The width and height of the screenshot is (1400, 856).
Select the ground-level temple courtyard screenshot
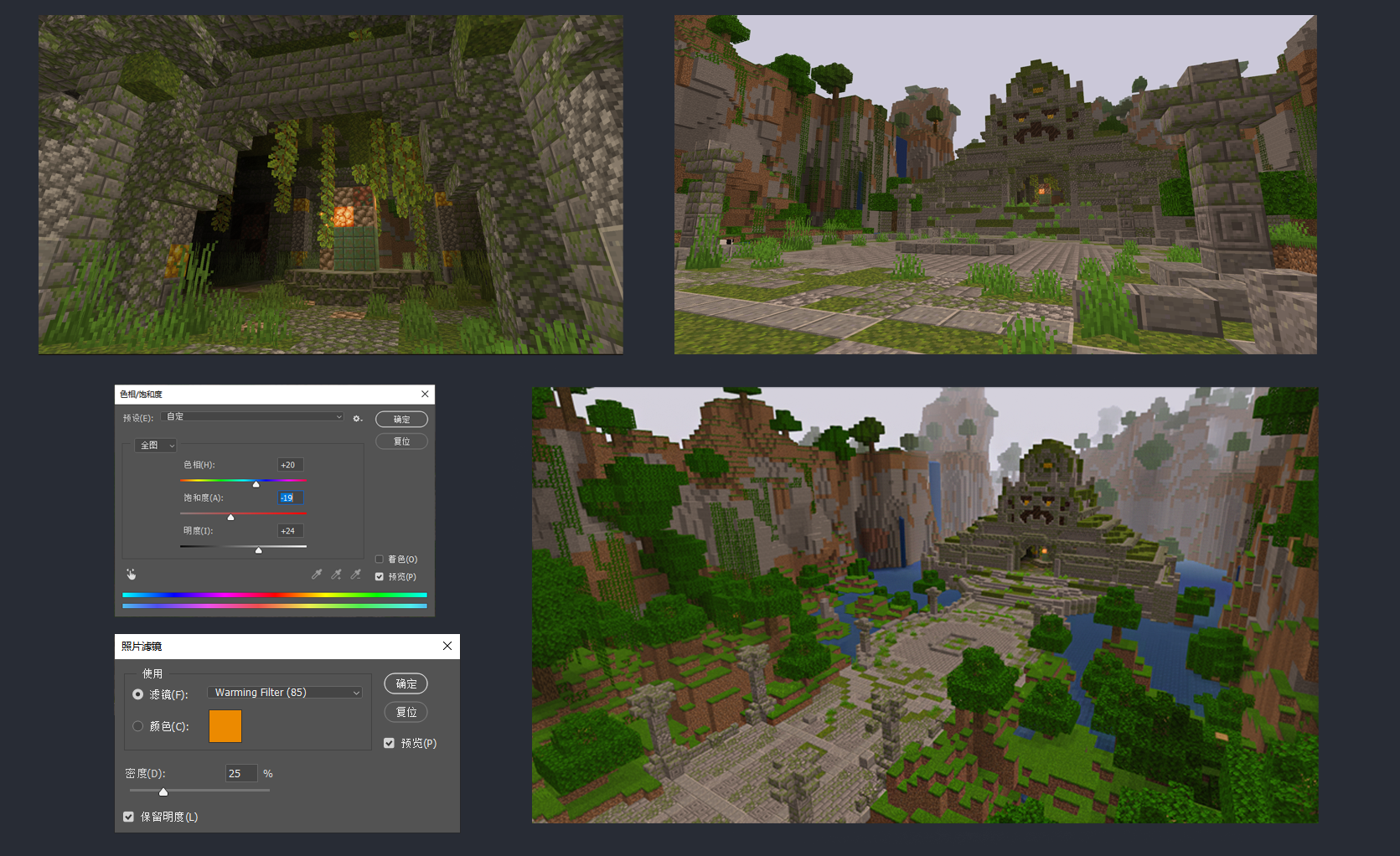tap(995, 184)
